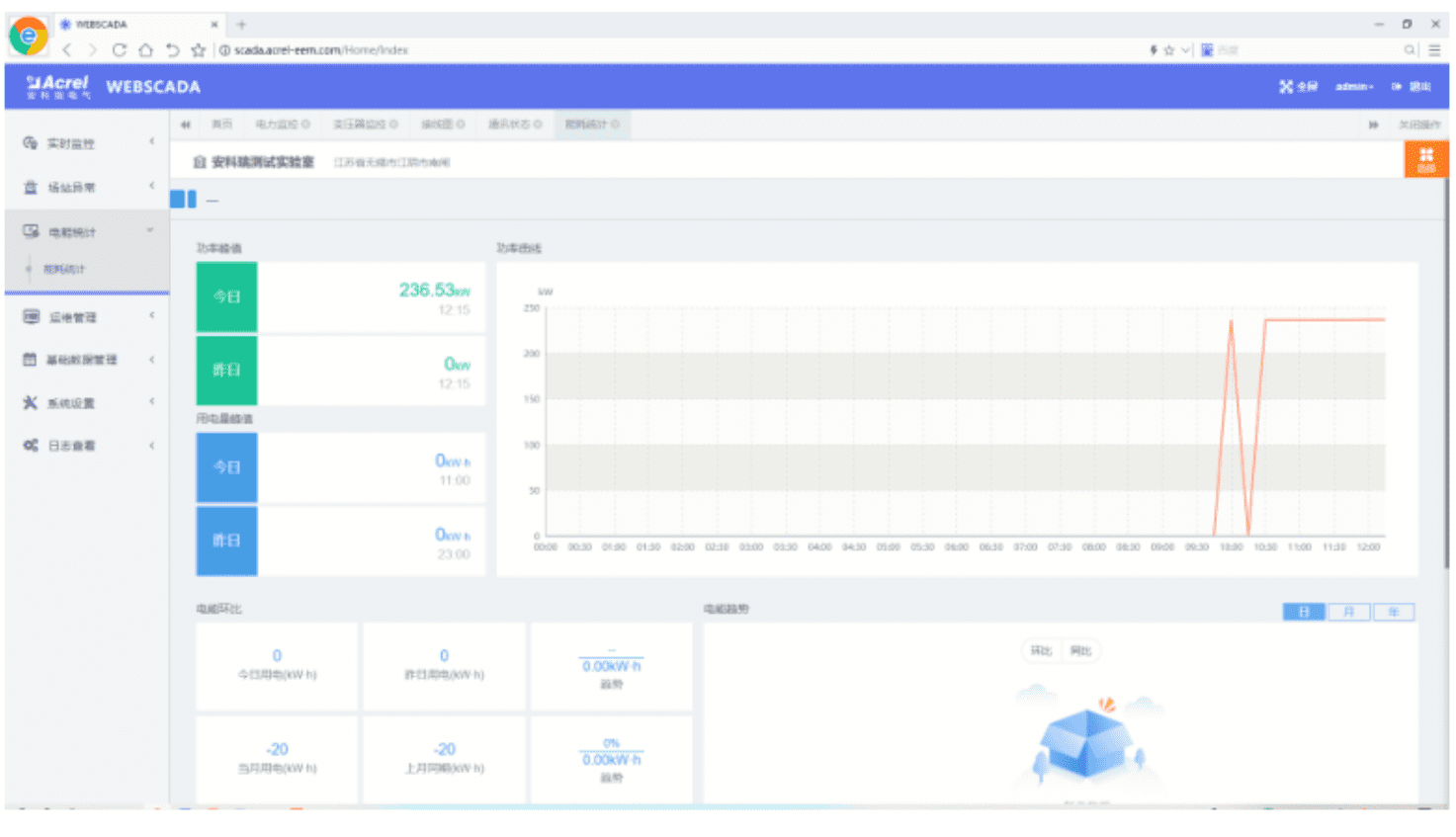1456x837 pixels.
Task: Click the 环比 comparison button
Action: click(1041, 651)
